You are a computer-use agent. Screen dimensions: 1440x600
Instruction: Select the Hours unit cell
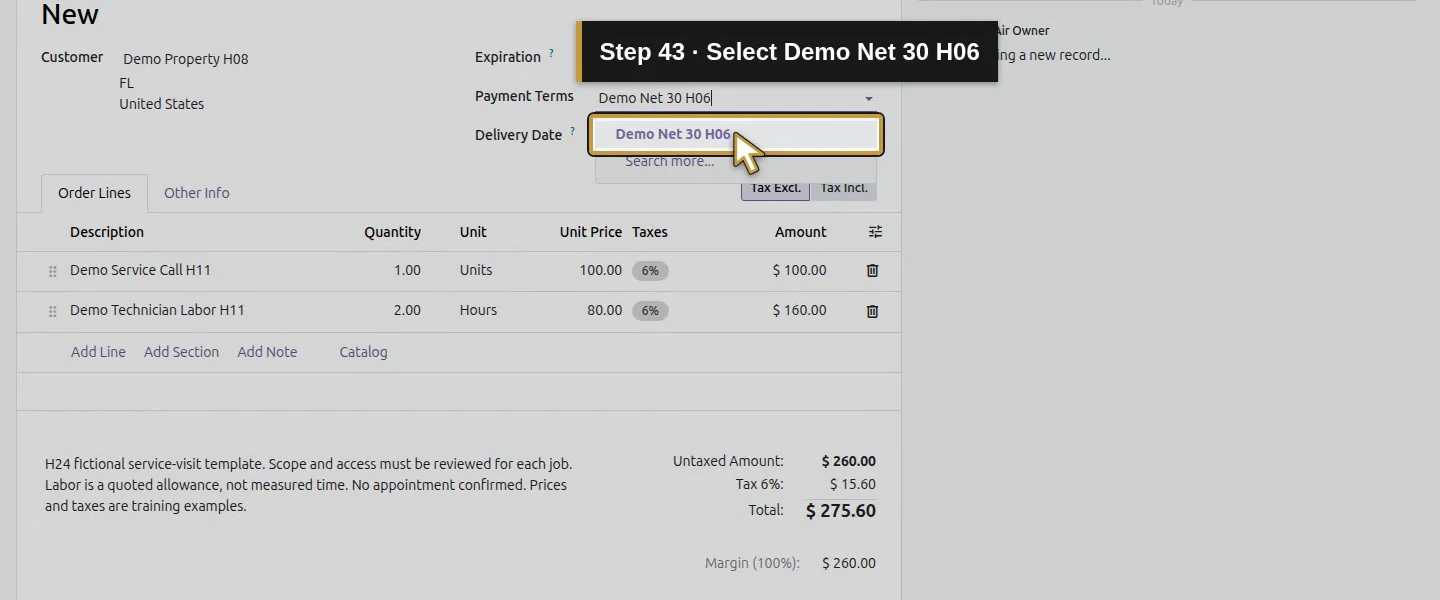[478, 310]
